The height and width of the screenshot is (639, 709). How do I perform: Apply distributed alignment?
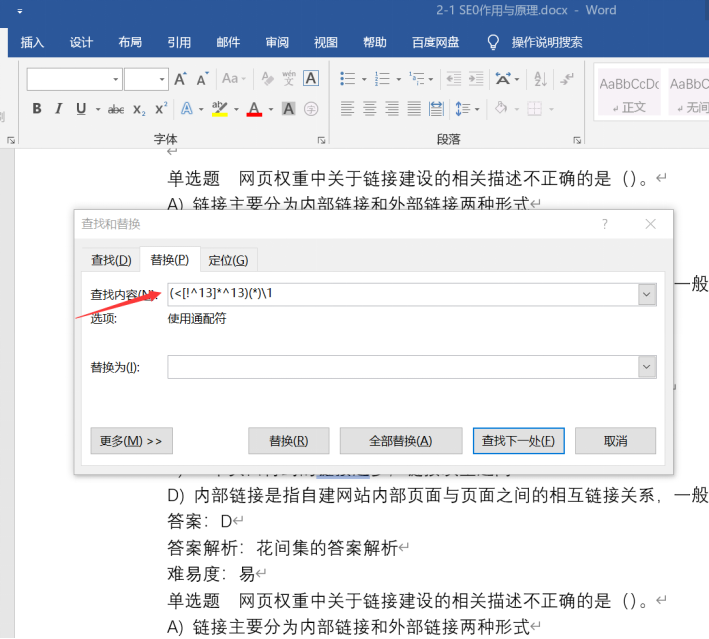click(x=436, y=109)
